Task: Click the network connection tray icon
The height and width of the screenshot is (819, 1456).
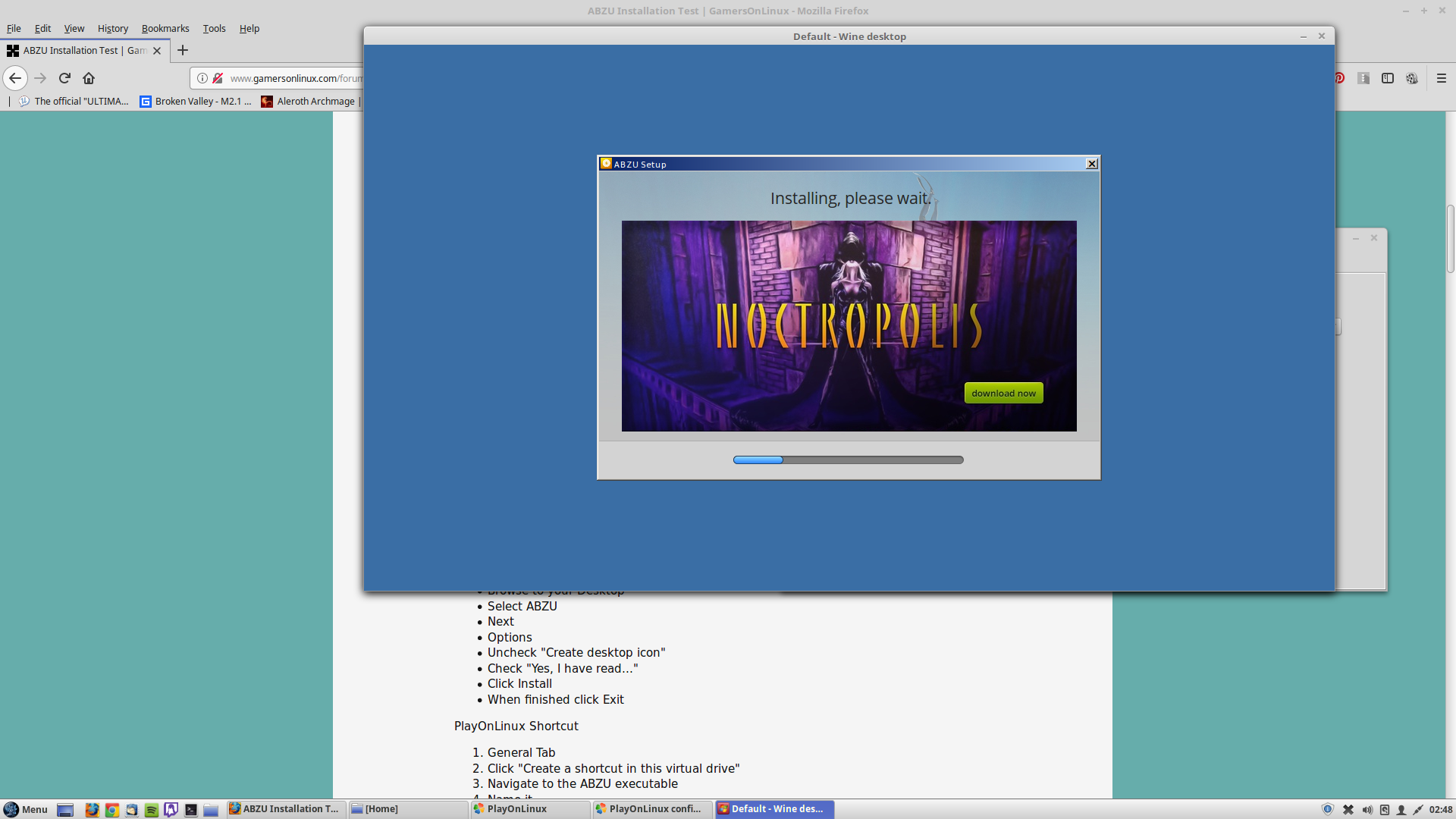Action: coord(1417,810)
